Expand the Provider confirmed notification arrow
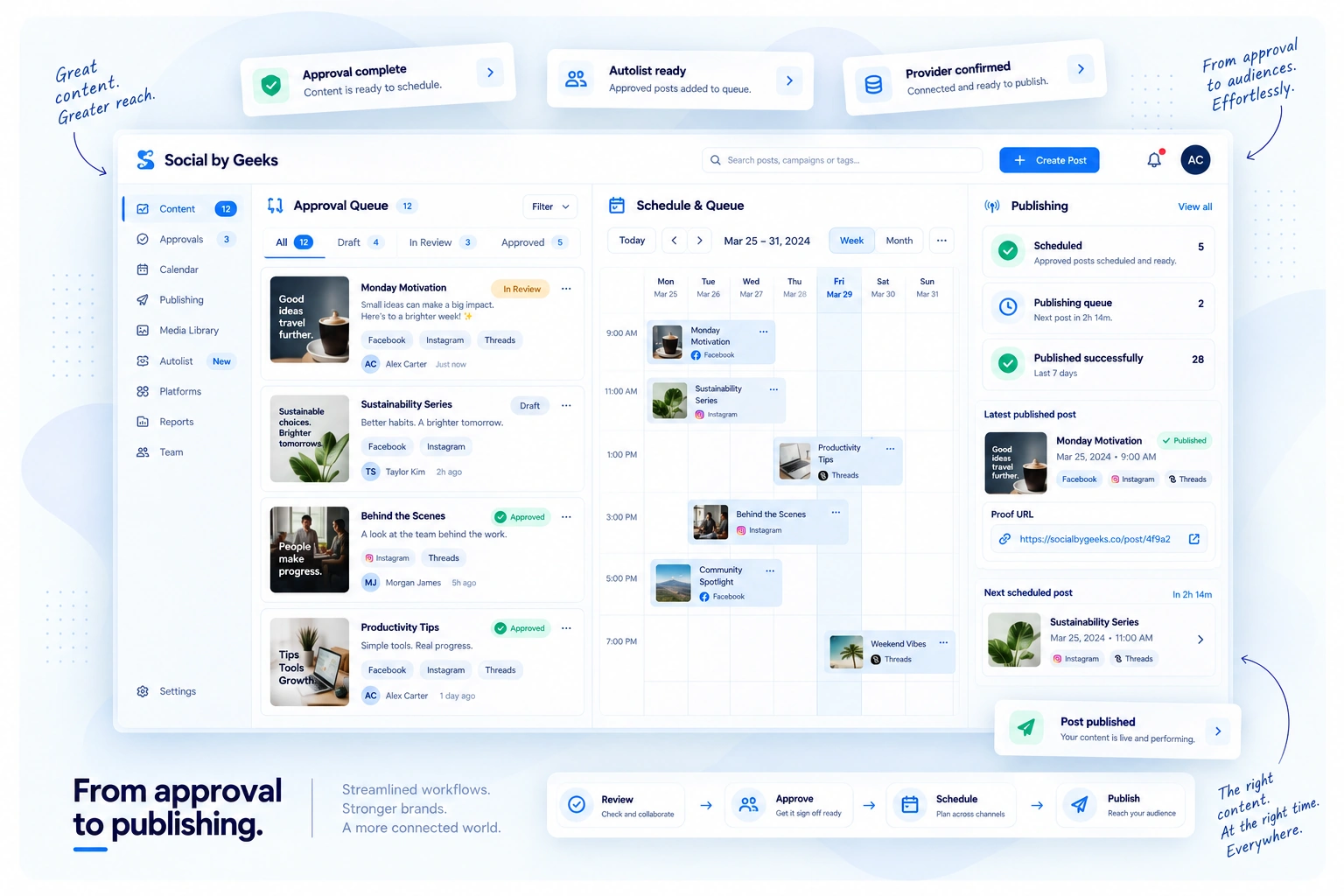Screen dimensions: 1344x896 1081,68
